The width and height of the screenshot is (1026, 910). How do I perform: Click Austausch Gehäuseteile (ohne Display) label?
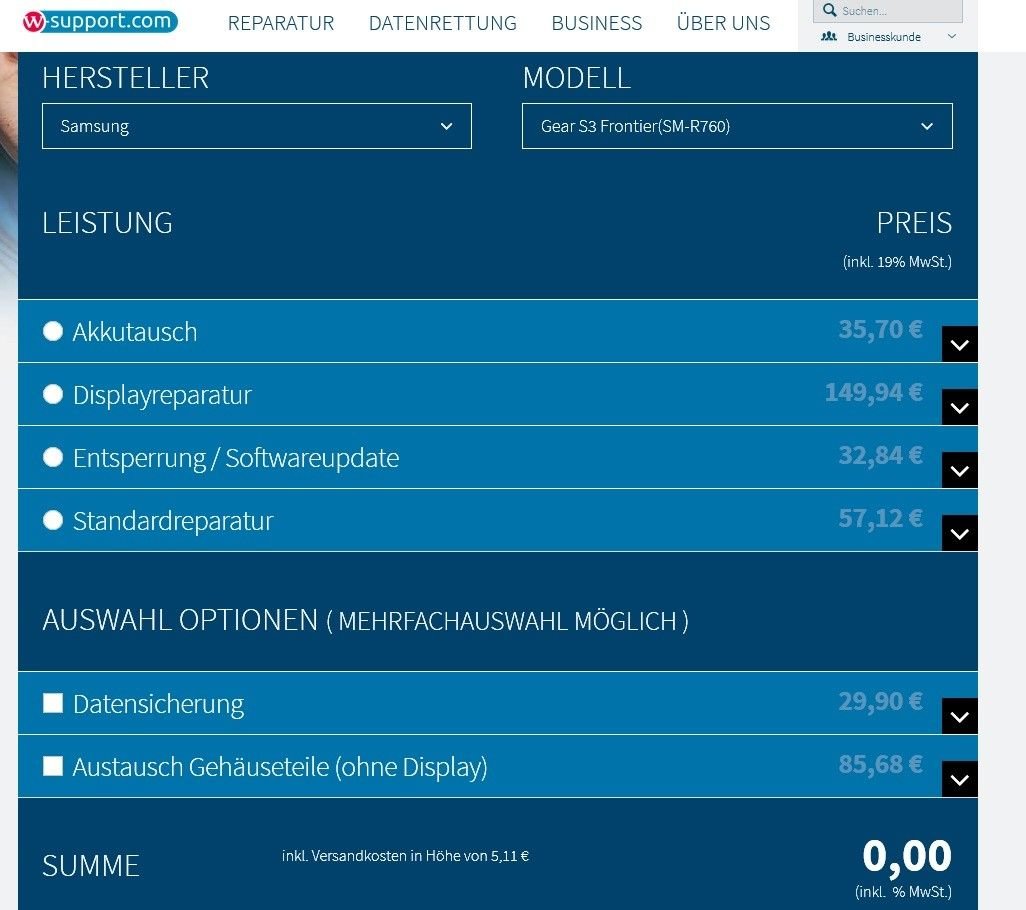pos(280,767)
